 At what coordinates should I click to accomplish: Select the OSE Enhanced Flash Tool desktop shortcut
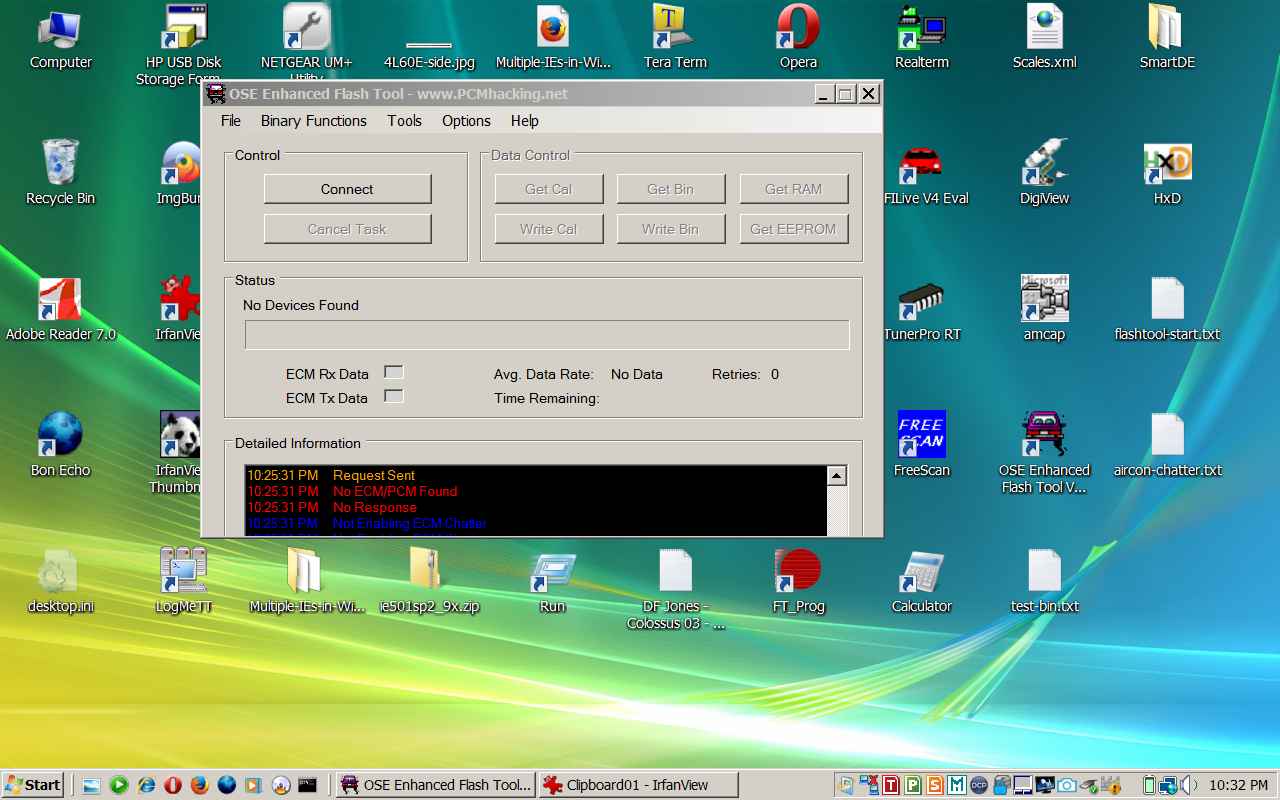[x=1044, y=453]
